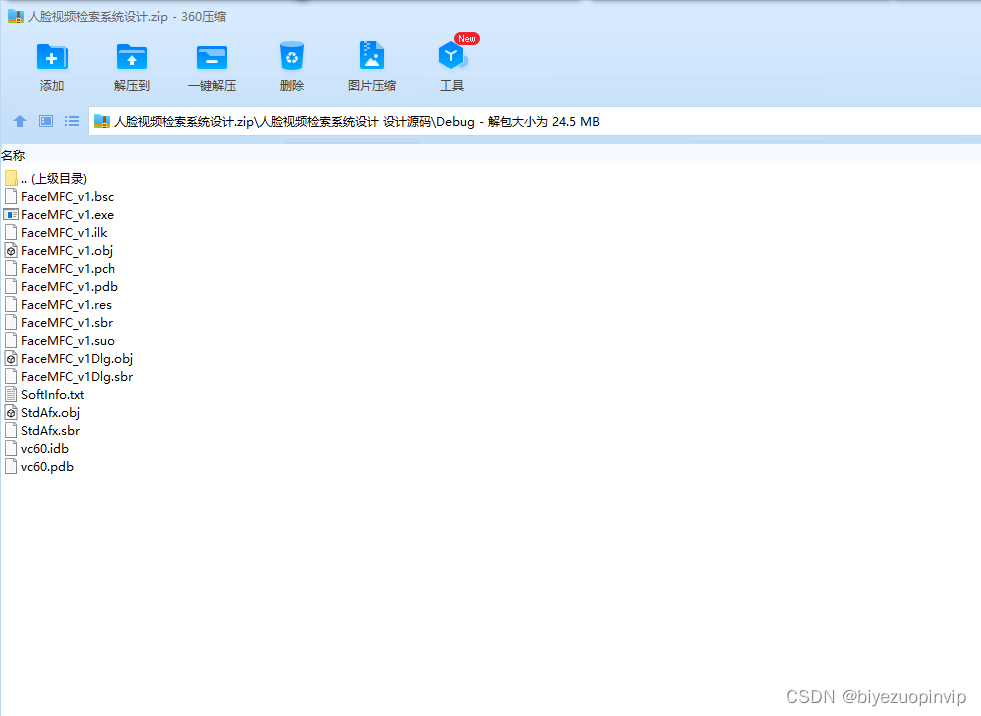Click the 解压到 (Extract to) icon
981x716 pixels.
pyautogui.click(x=131, y=58)
